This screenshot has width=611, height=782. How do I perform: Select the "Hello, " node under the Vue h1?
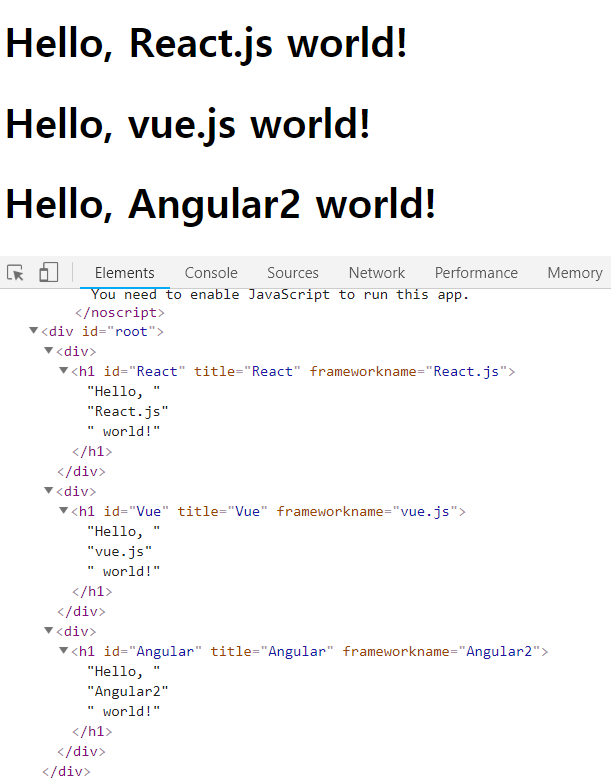coord(124,532)
